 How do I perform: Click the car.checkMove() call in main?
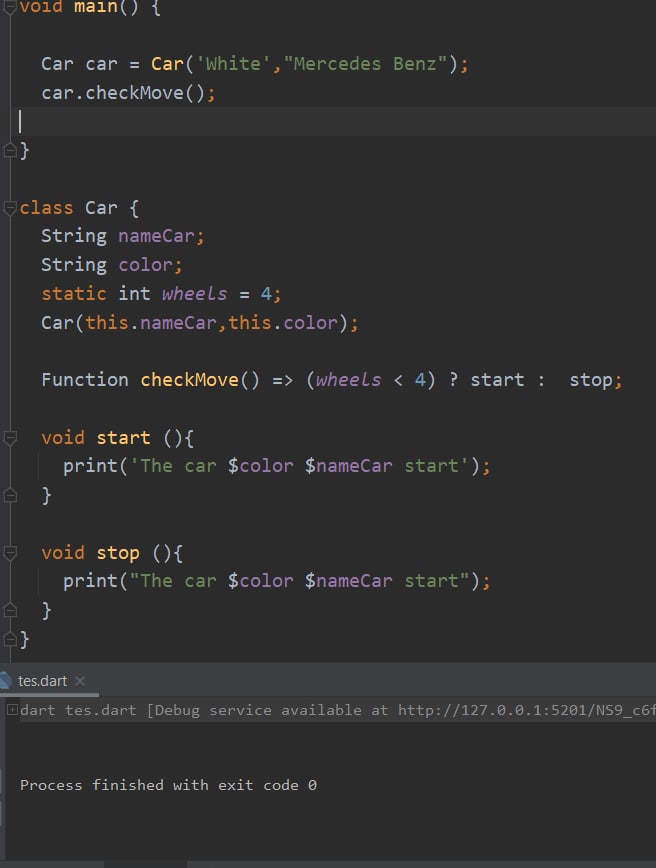(128, 92)
